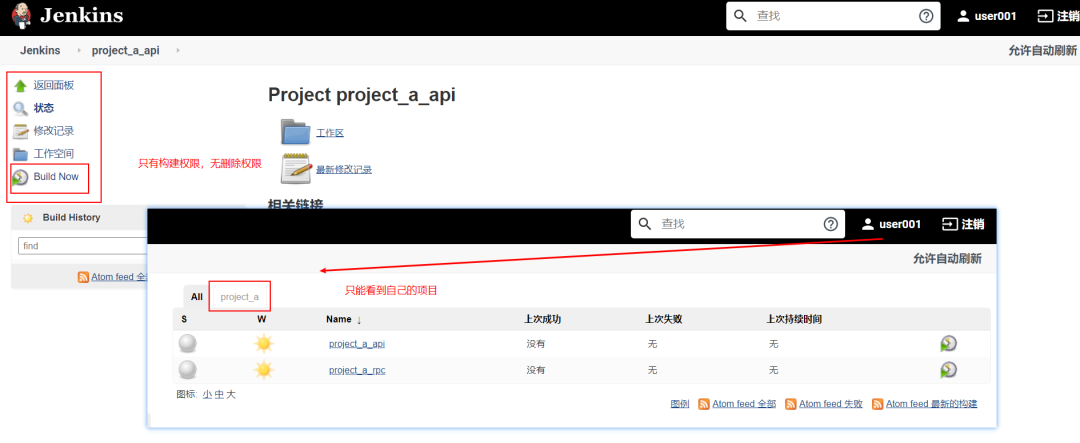1080x443 pixels.
Task: Trigger Build Now link
Action: click(56, 176)
